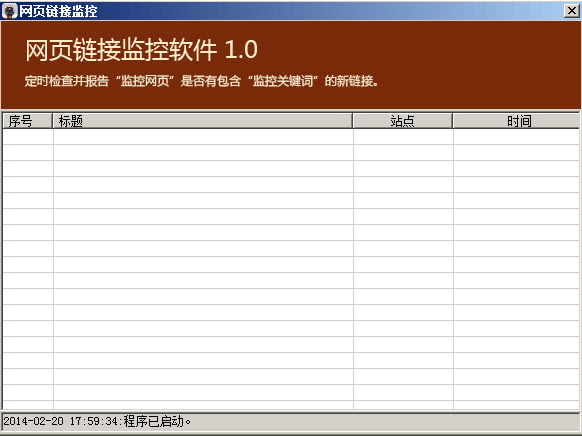Click the banner description about 监控关键词

coord(202,81)
